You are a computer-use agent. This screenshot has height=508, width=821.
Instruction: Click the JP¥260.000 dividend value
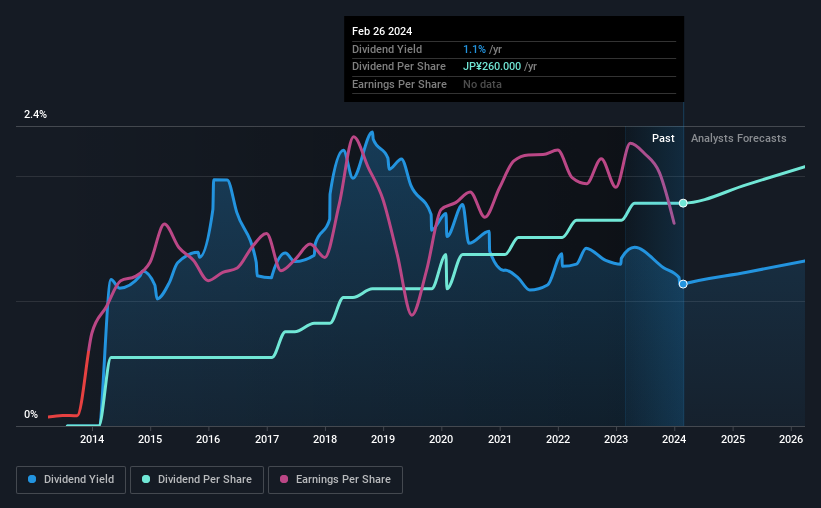pos(492,67)
